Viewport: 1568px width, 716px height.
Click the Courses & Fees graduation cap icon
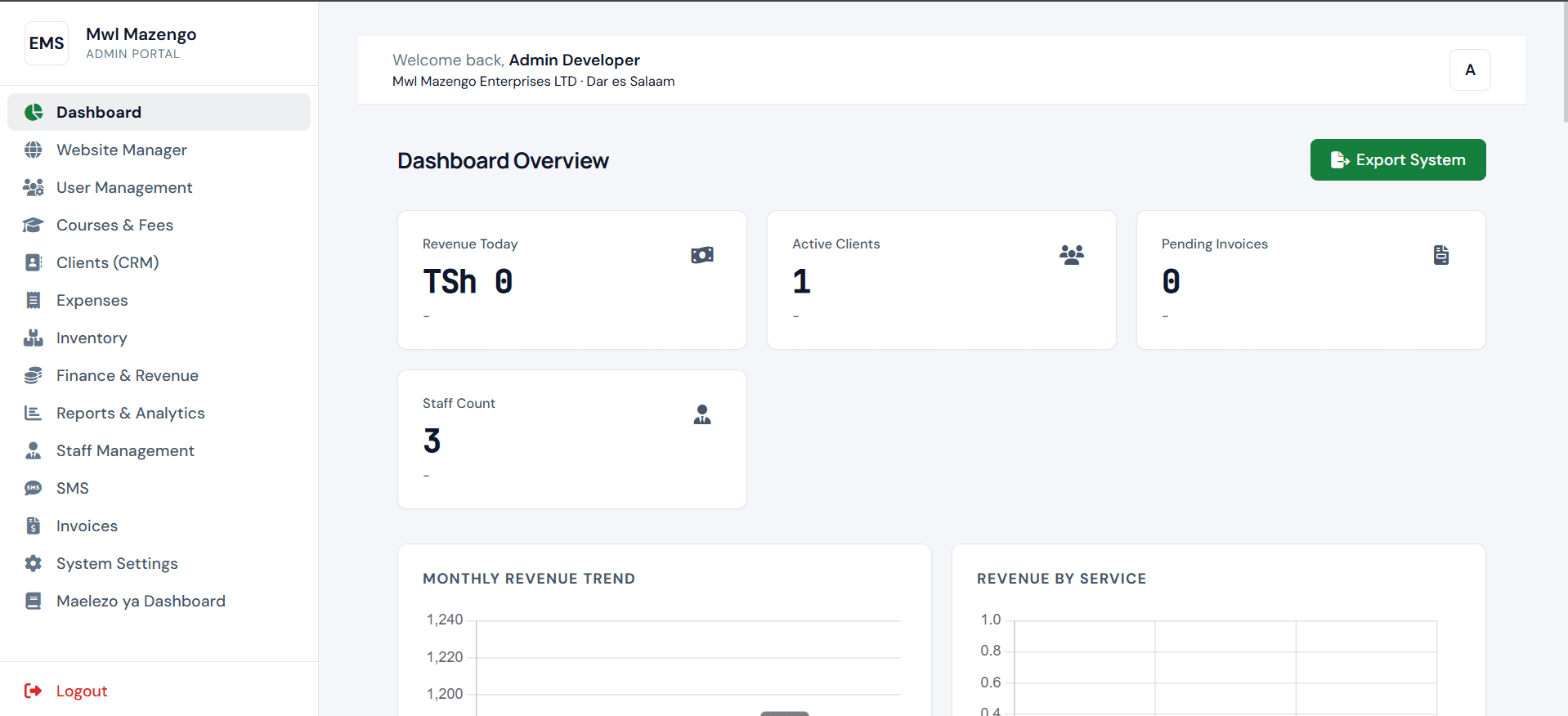point(34,225)
